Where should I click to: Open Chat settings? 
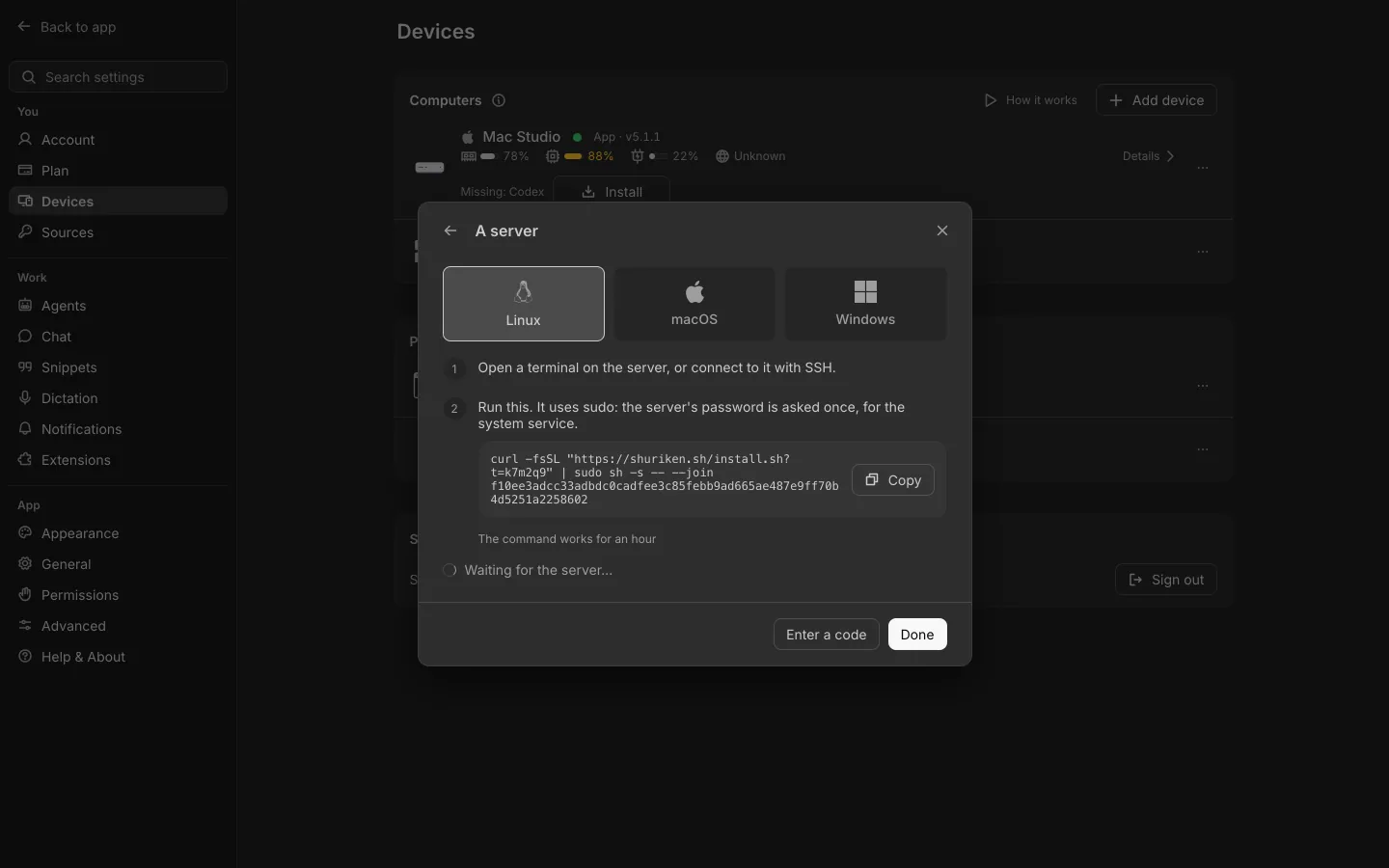coord(118,337)
